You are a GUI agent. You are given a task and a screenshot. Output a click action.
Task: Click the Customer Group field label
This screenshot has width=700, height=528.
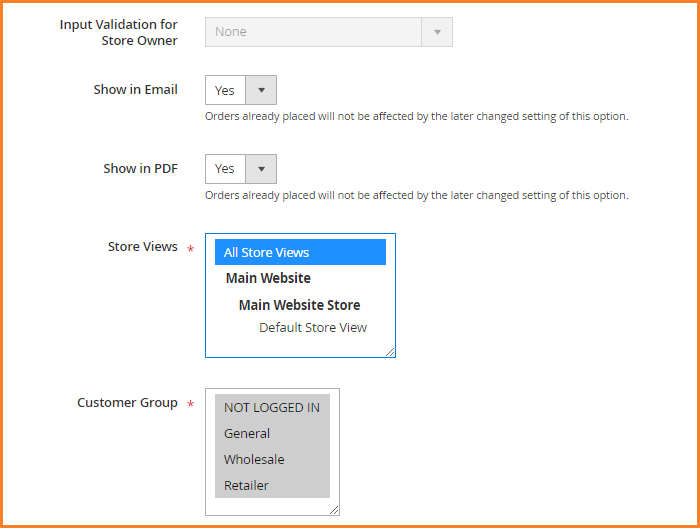pos(127,403)
